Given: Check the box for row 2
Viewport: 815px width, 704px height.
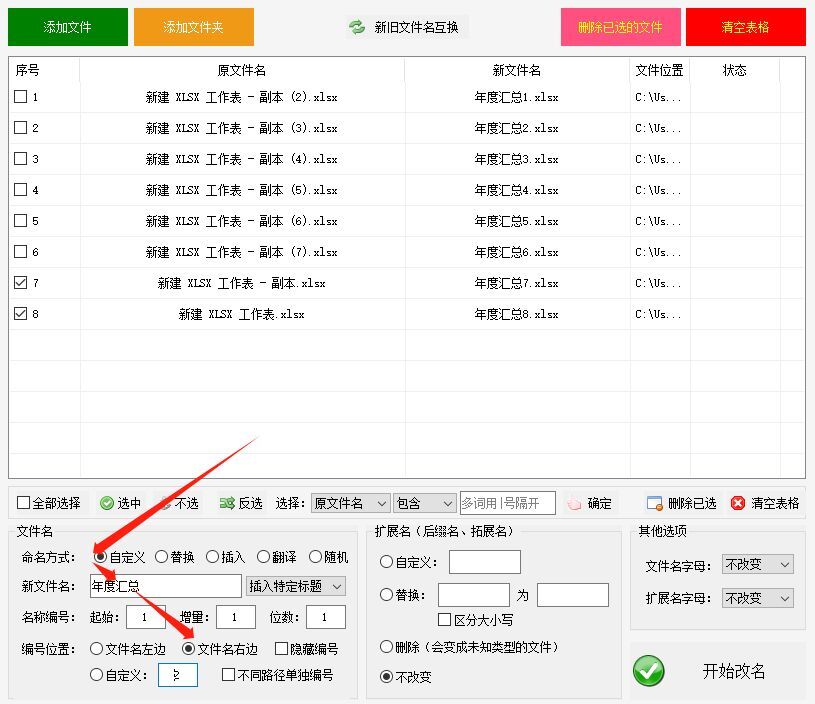Looking at the screenshot, I should coord(20,128).
